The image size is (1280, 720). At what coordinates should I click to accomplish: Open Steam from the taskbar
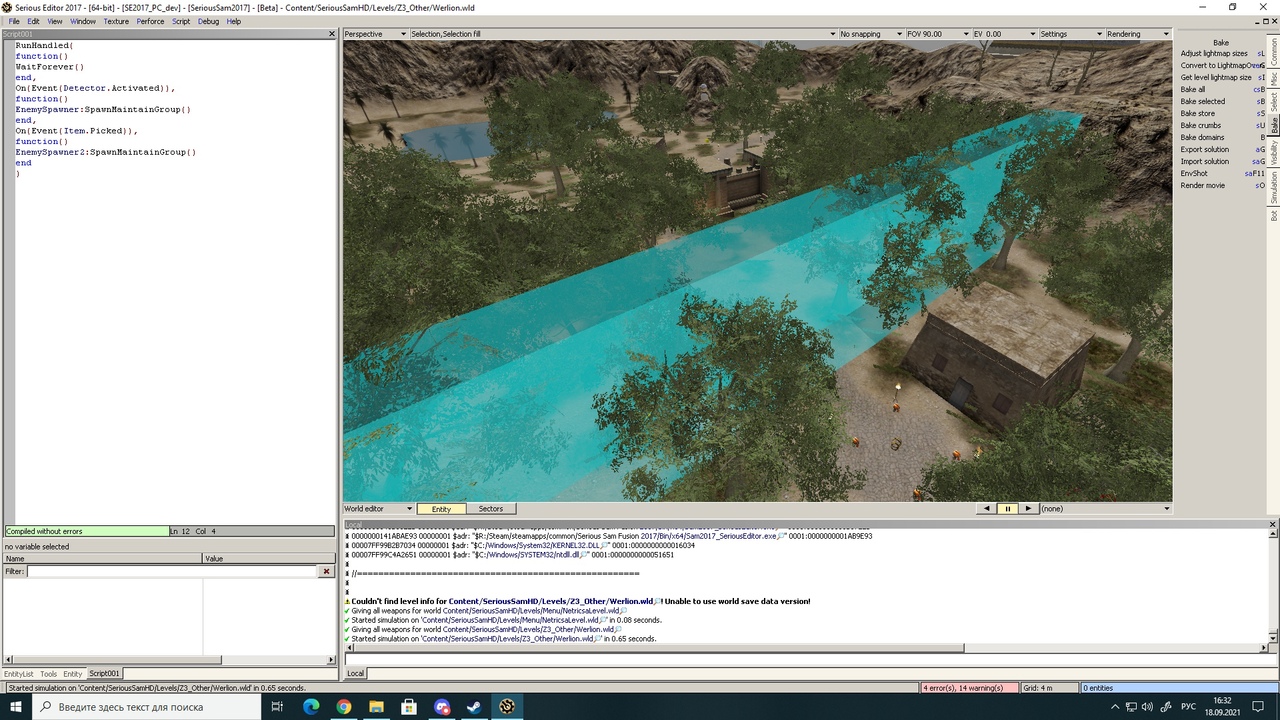tap(474, 707)
